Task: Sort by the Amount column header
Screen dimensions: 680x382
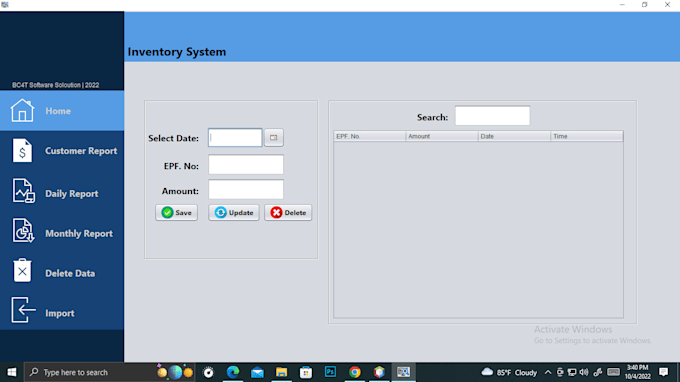Action: tap(442, 136)
